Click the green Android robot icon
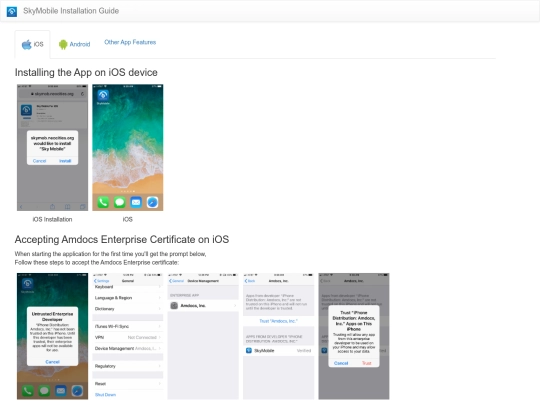Image resolution: width=540 pixels, height=405 pixels. click(63, 44)
